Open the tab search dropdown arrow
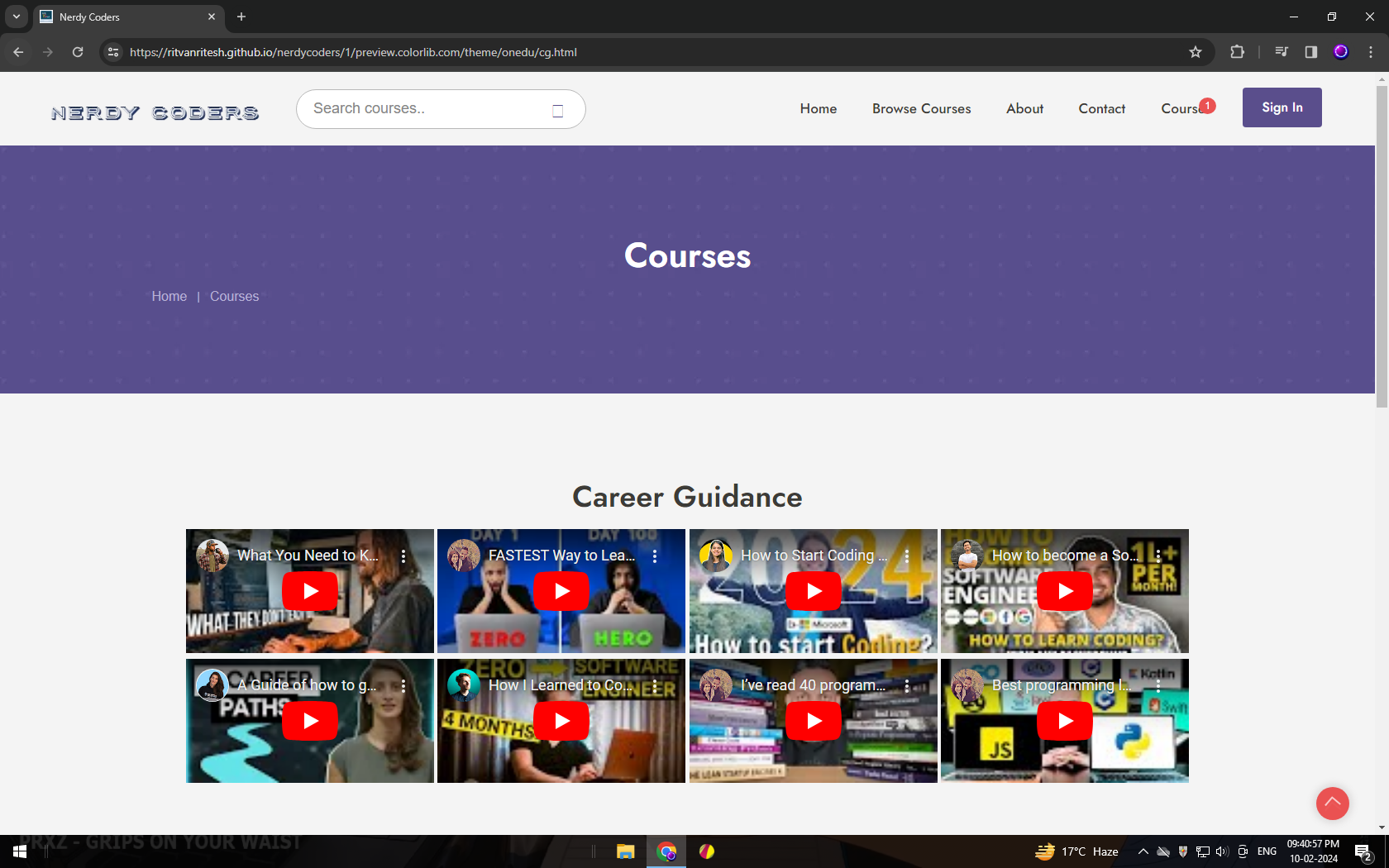Image resolution: width=1389 pixels, height=868 pixels. tap(17, 17)
